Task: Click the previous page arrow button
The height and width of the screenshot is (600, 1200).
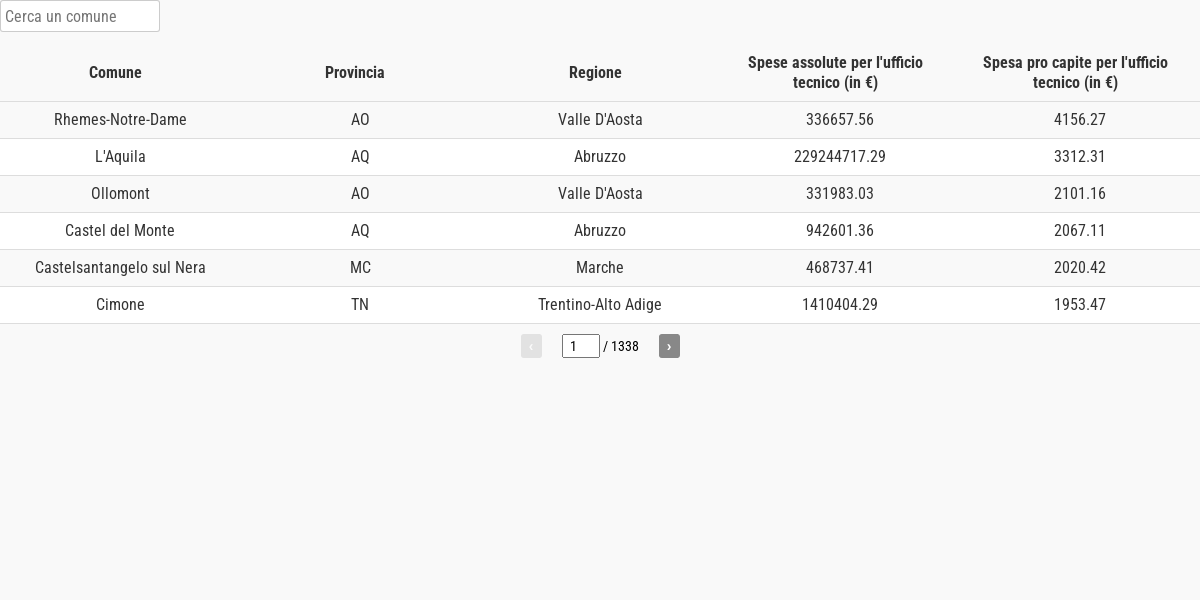Action: 531,346
